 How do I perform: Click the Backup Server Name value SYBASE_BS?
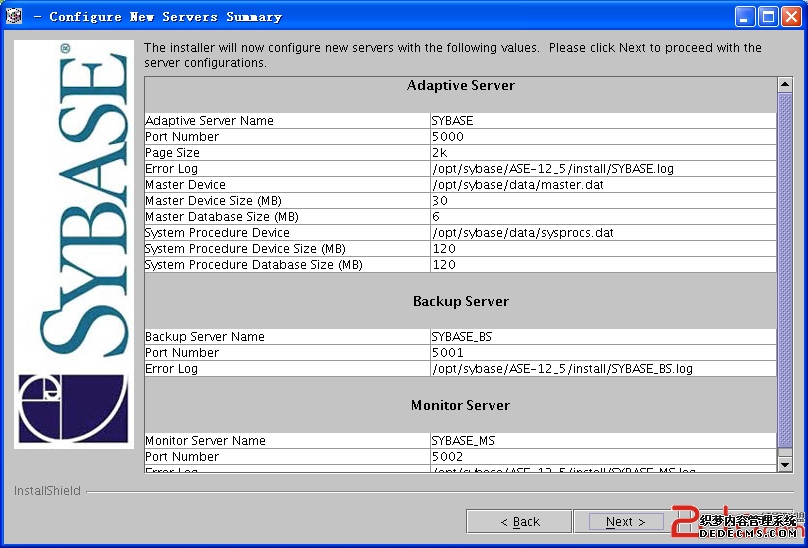[462, 337]
